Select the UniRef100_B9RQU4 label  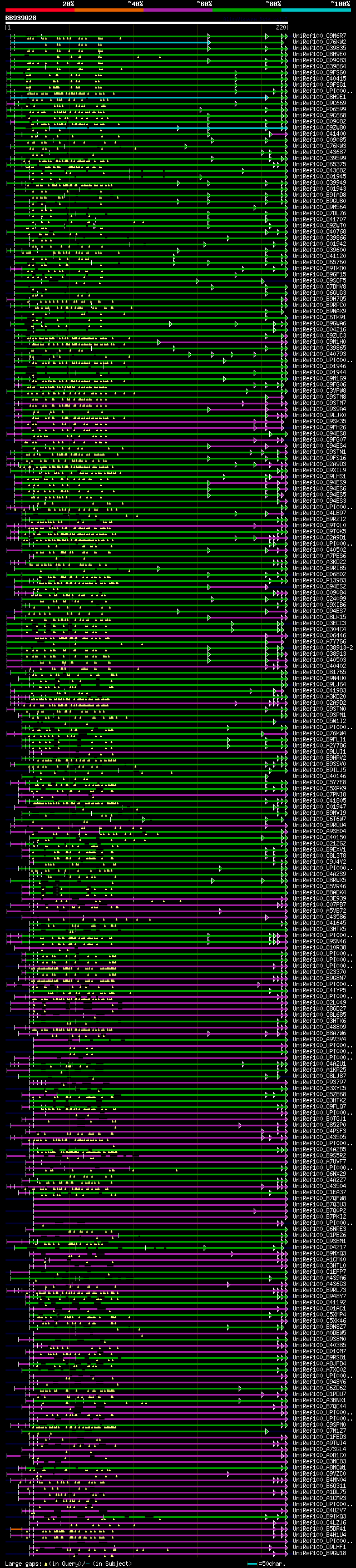point(319,825)
